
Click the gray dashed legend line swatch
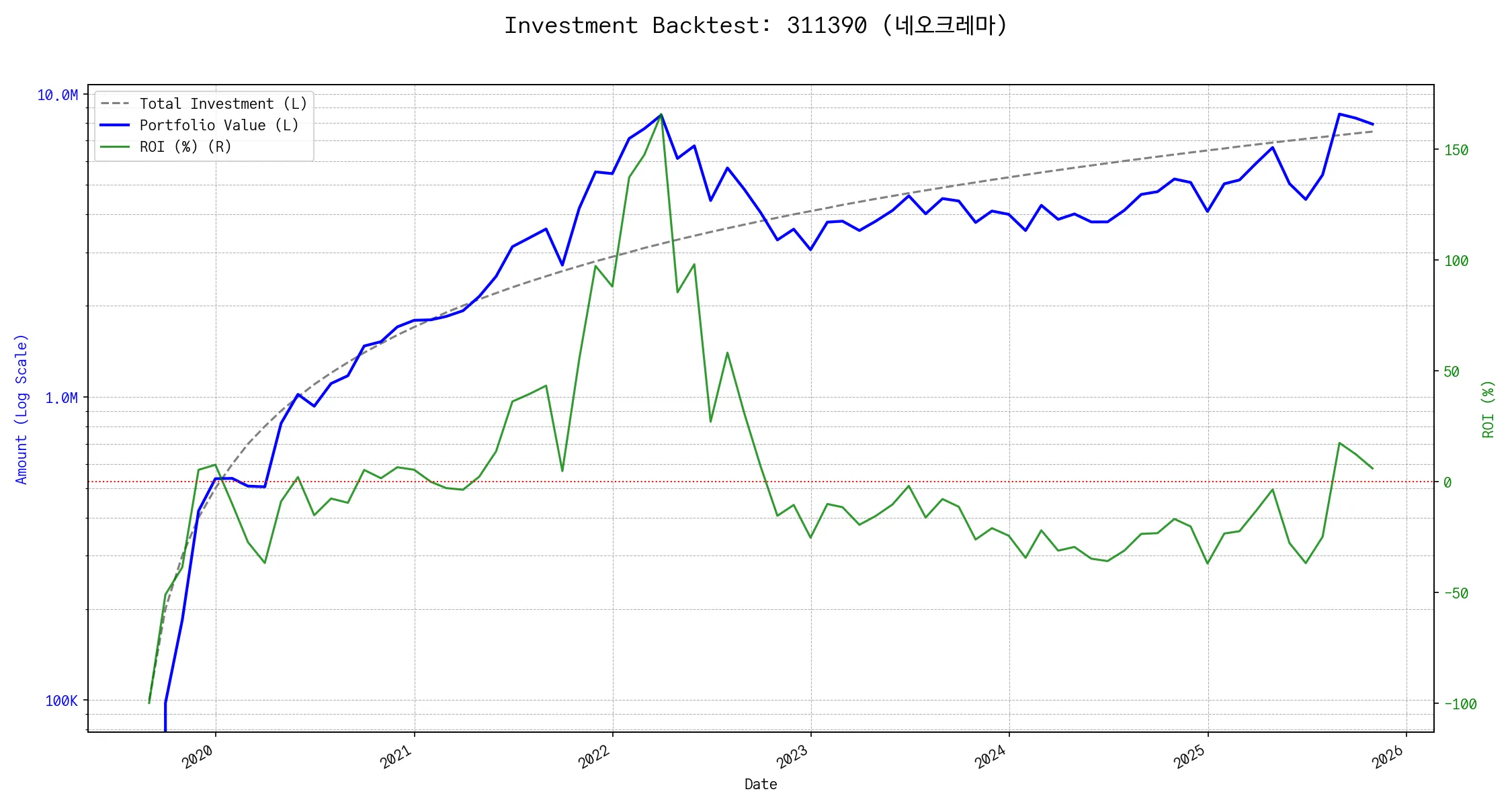(115, 103)
